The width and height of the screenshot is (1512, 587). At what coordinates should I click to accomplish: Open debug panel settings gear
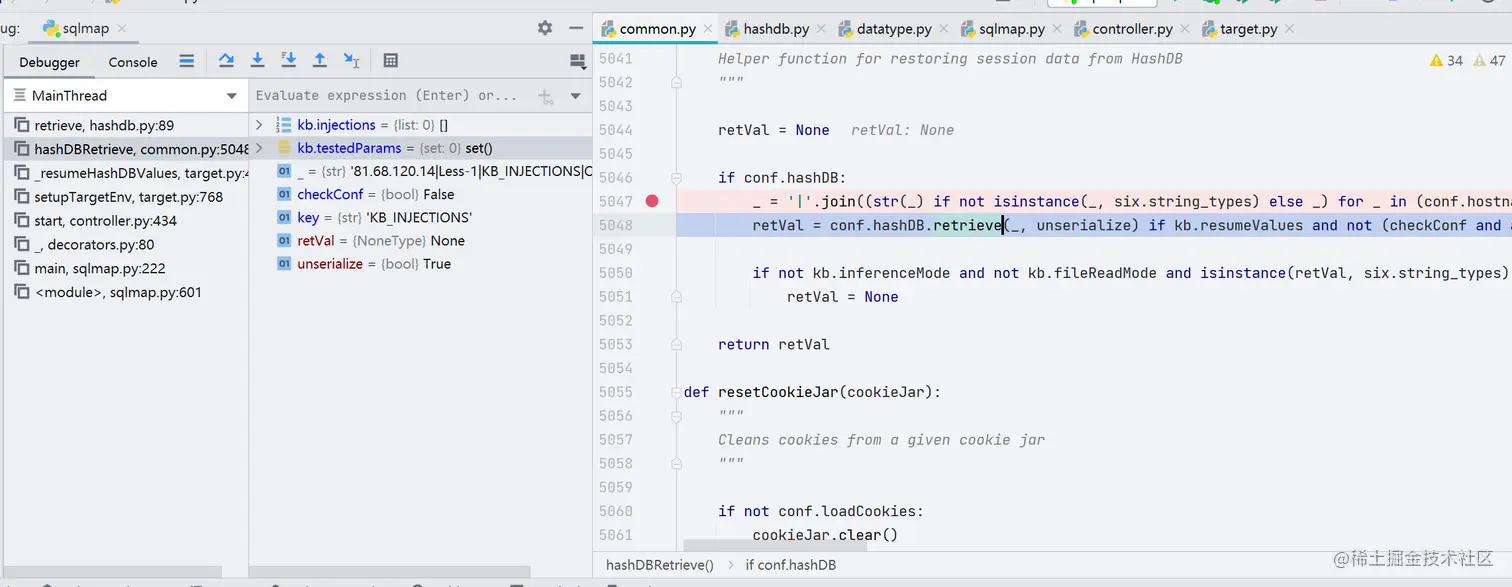pos(544,28)
